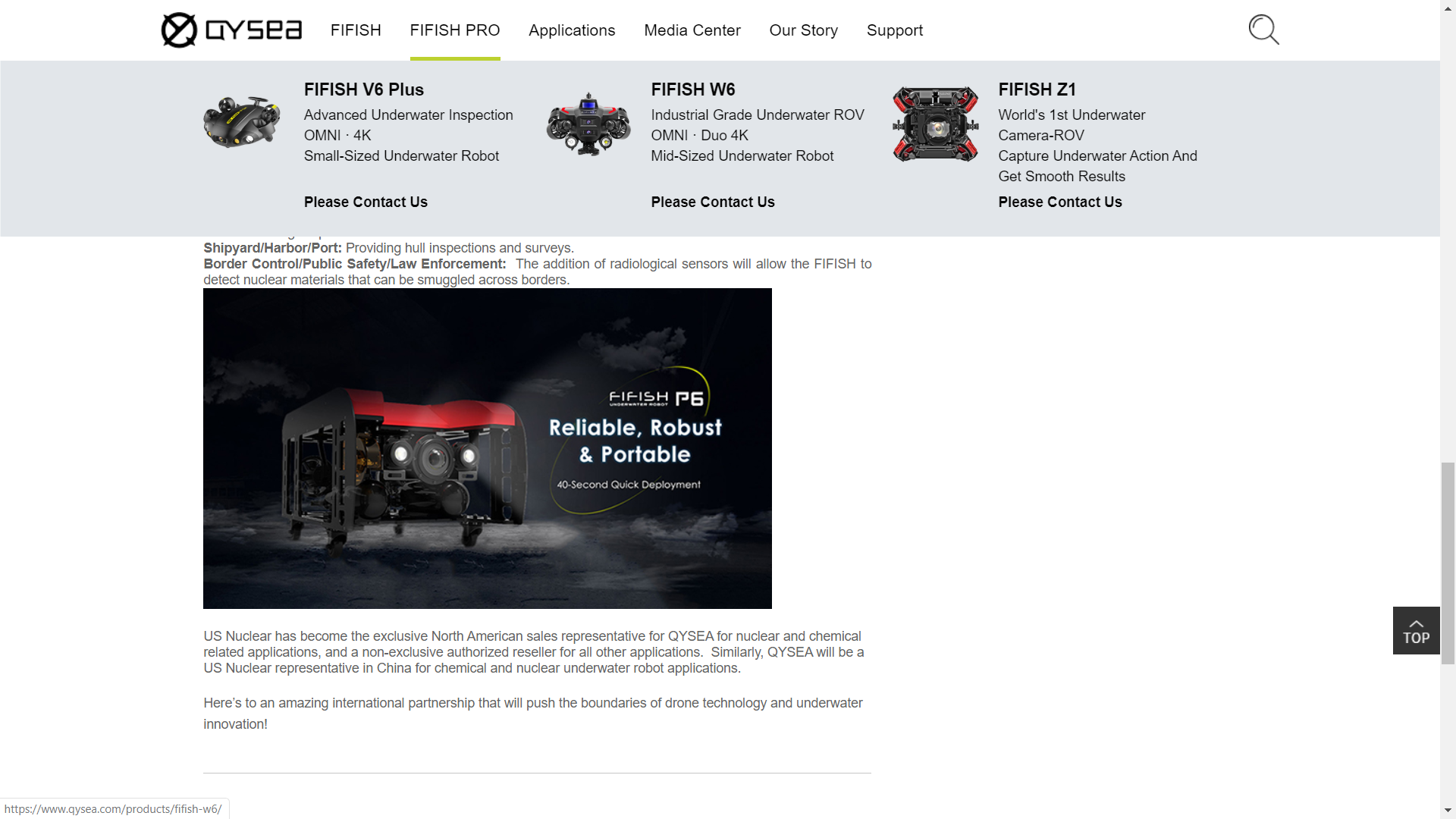1456x819 pixels.
Task: Click the scrollbar up arrow
Action: (1448, 8)
